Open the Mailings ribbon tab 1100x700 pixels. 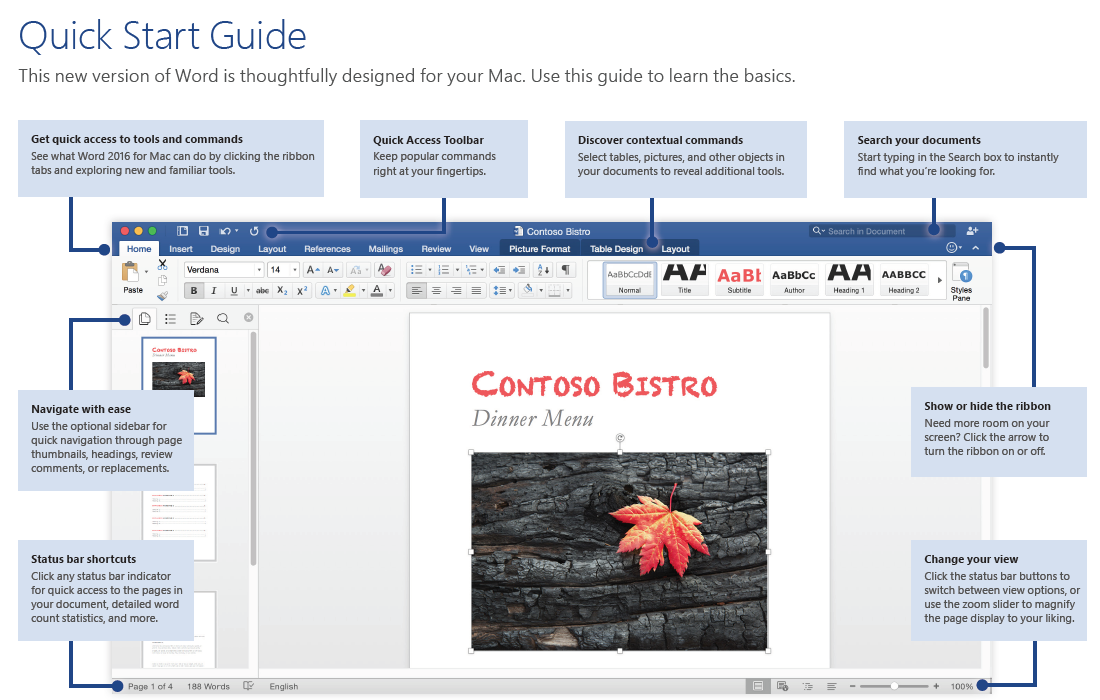point(385,249)
